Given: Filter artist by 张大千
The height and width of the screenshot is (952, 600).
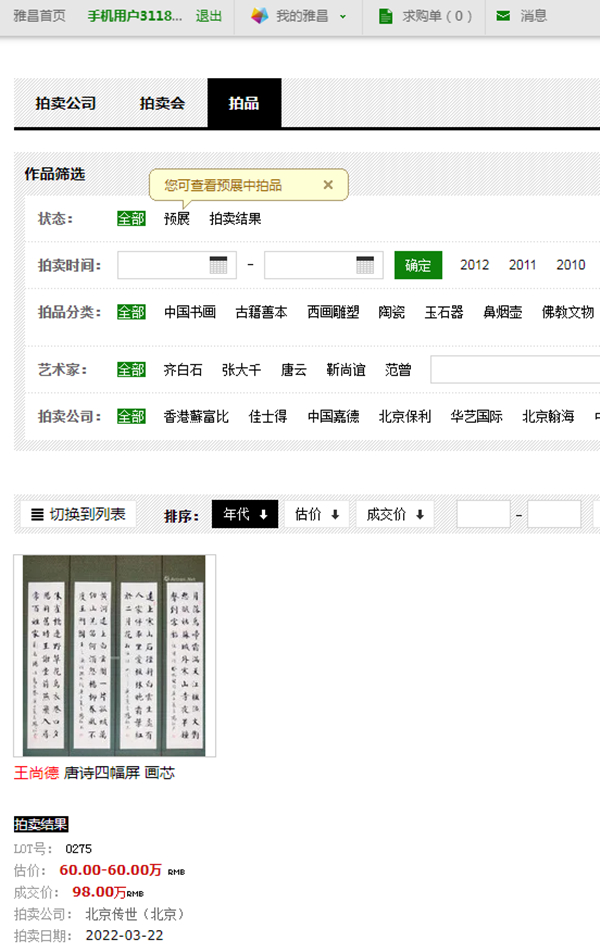Looking at the screenshot, I should (x=241, y=370).
